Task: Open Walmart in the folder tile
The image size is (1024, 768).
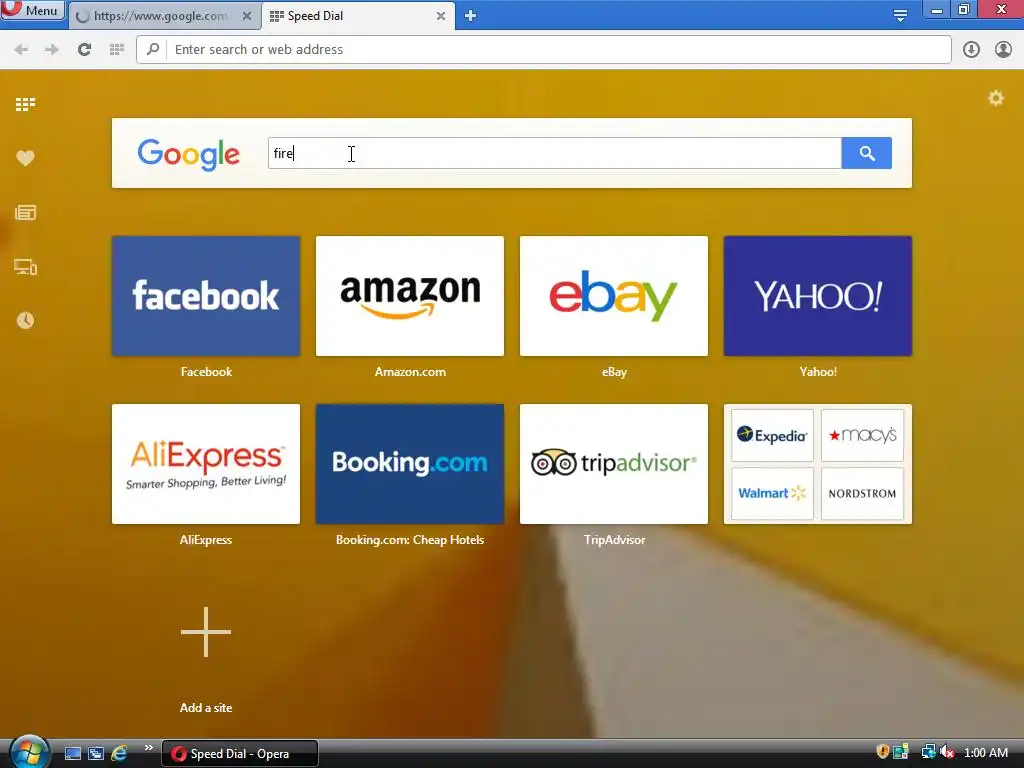Action: pyautogui.click(x=772, y=493)
